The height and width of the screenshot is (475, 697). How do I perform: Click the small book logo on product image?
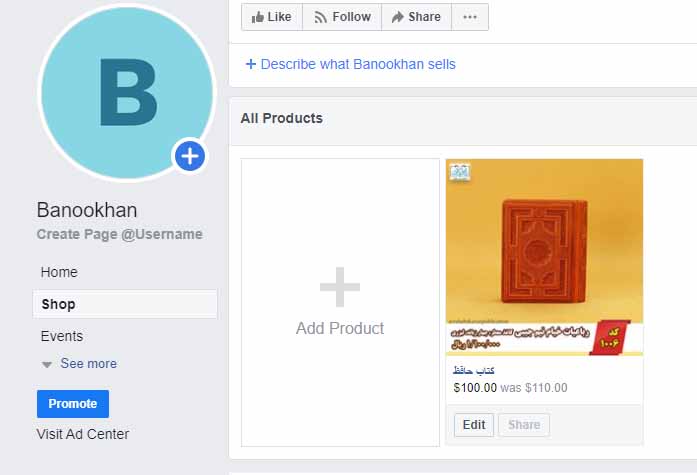click(460, 172)
